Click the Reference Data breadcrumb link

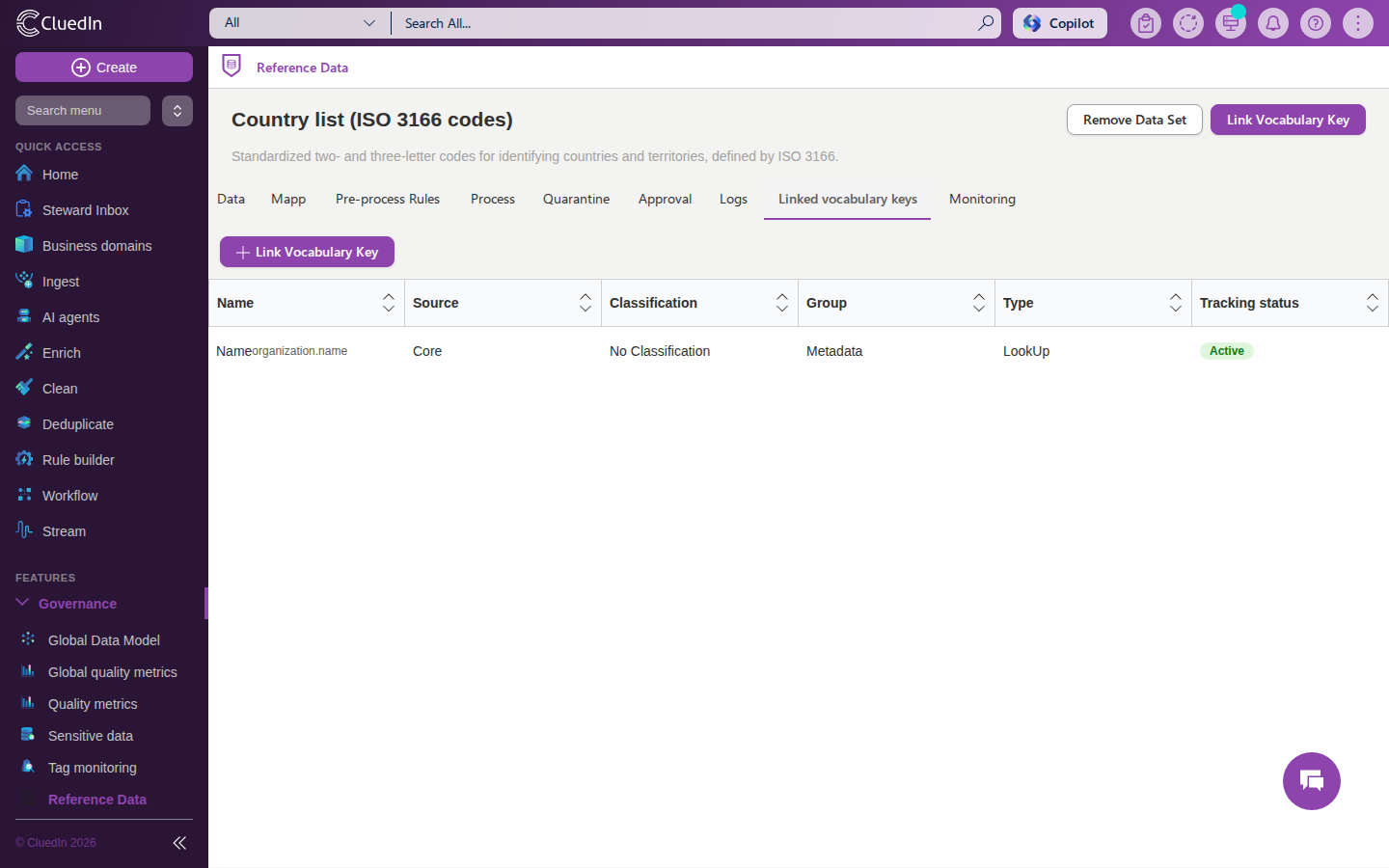pos(302,68)
